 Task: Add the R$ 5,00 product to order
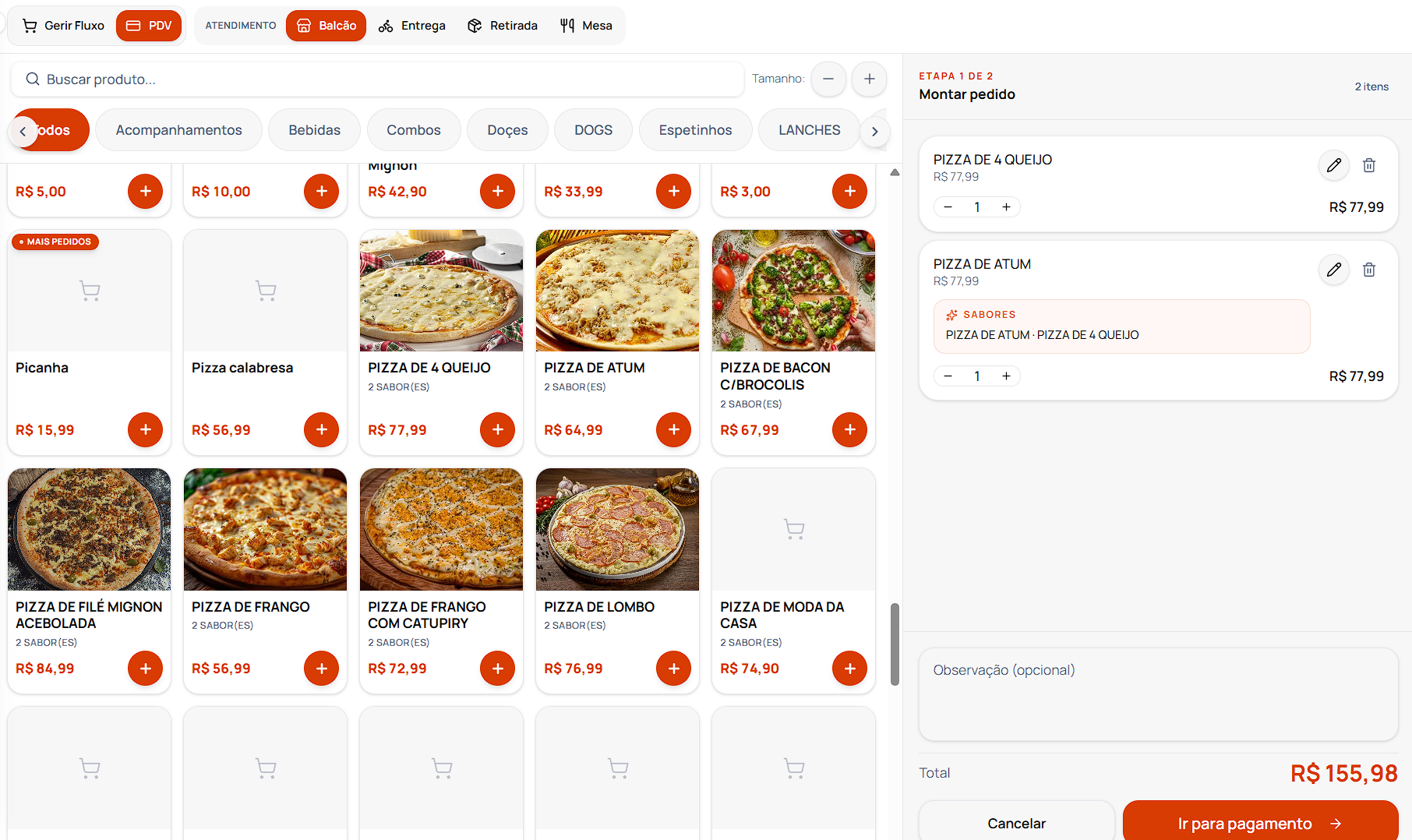pyautogui.click(x=146, y=191)
